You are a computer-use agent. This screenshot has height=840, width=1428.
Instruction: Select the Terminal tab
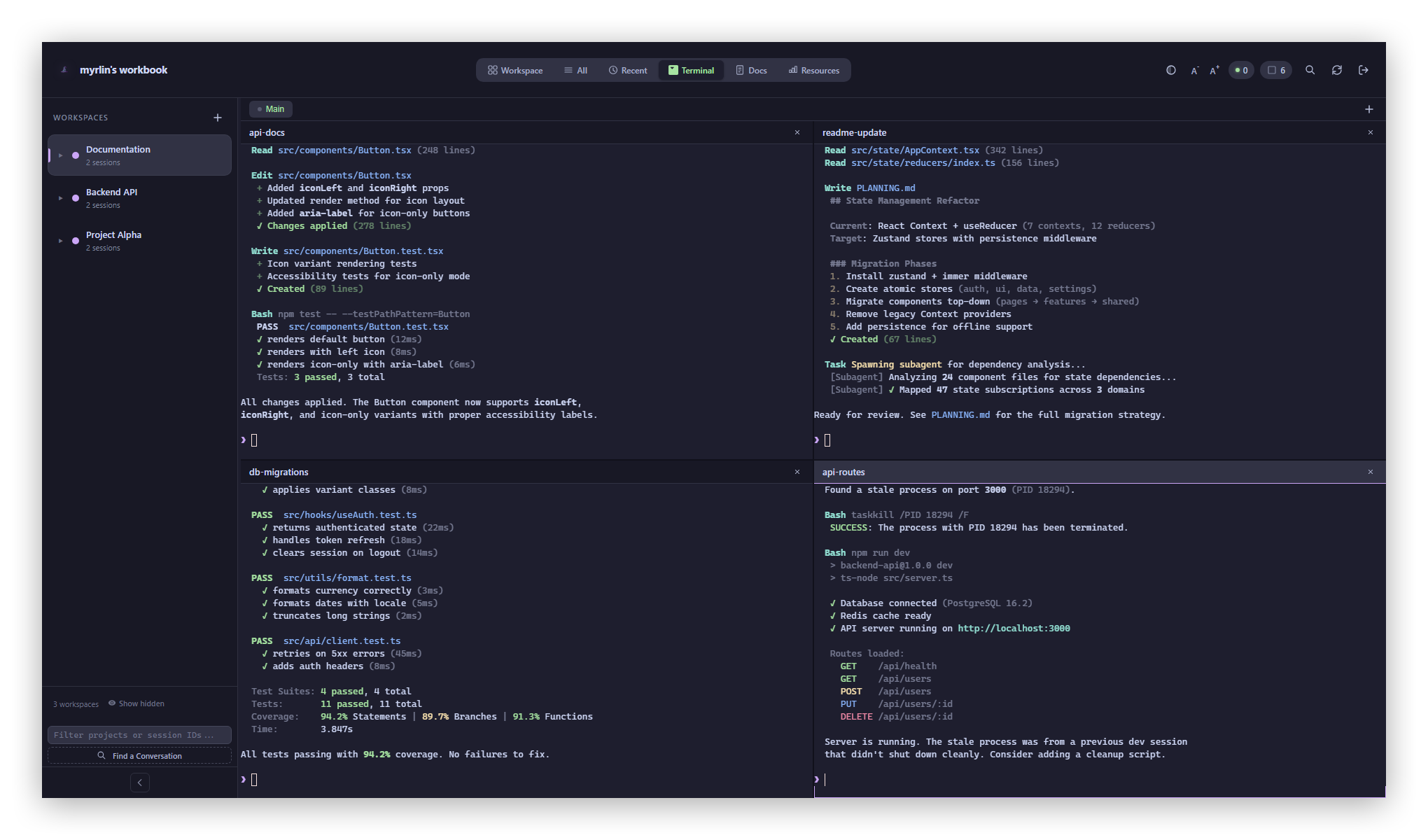coord(691,70)
